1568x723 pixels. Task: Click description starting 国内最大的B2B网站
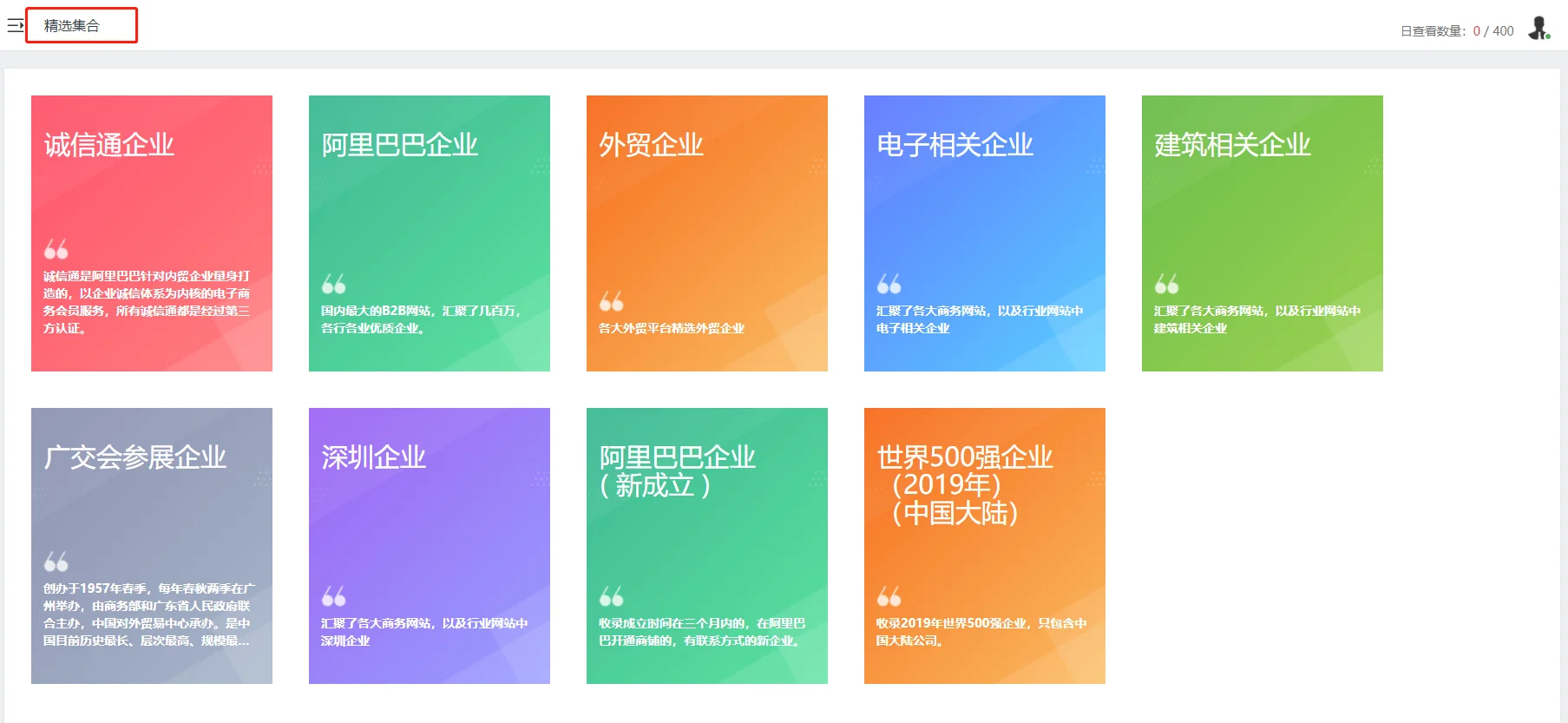[x=422, y=319]
